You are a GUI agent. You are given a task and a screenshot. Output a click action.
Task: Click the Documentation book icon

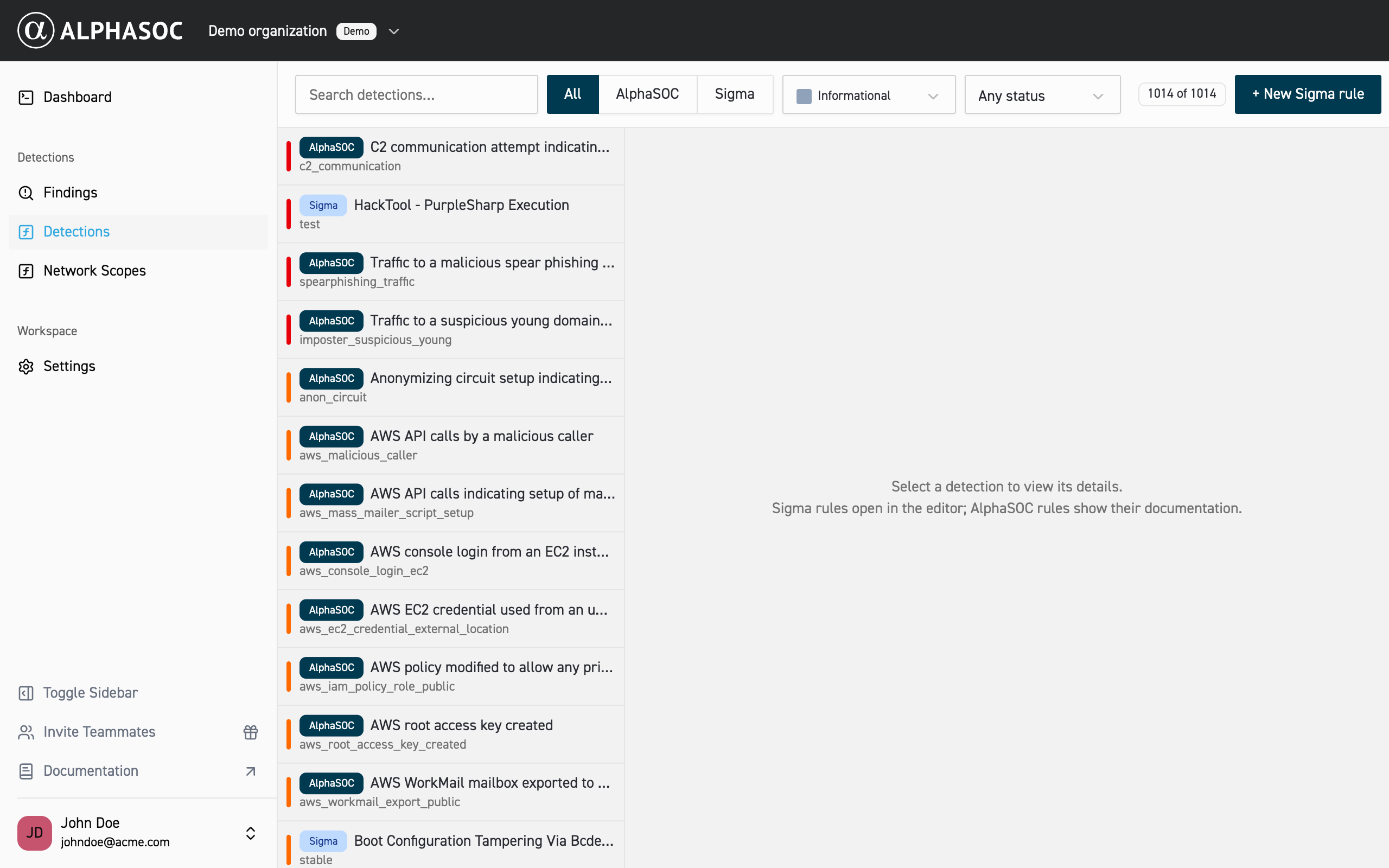[x=26, y=771]
